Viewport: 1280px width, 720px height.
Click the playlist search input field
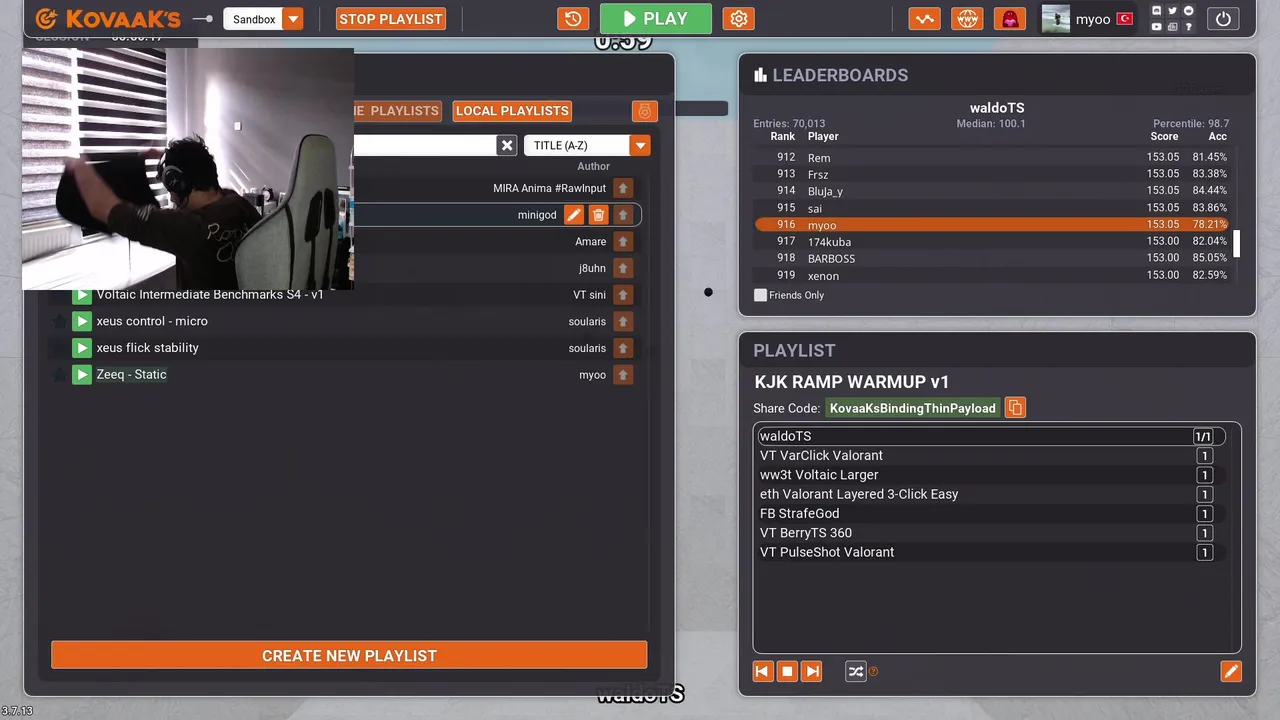click(425, 146)
